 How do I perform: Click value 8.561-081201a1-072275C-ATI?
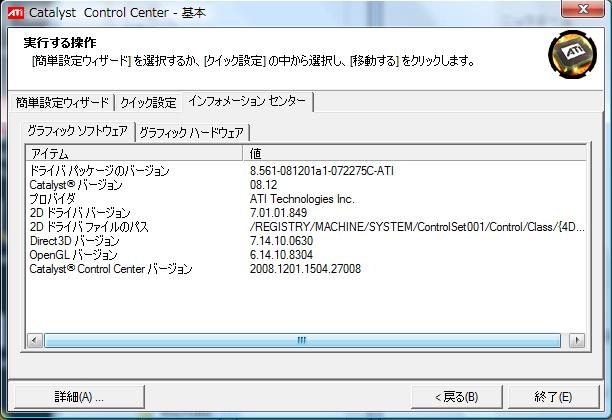pyautogui.click(x=322, y=171)
